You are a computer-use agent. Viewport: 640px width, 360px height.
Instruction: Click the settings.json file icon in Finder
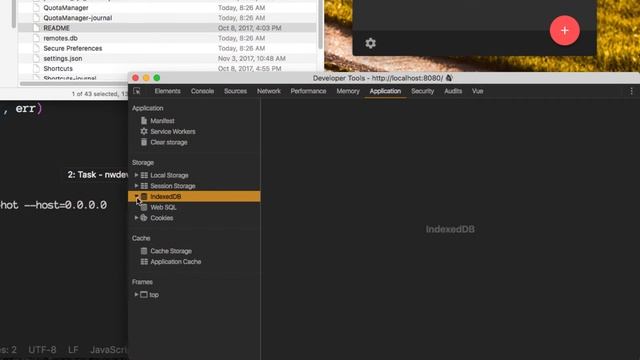pos(36,58)
